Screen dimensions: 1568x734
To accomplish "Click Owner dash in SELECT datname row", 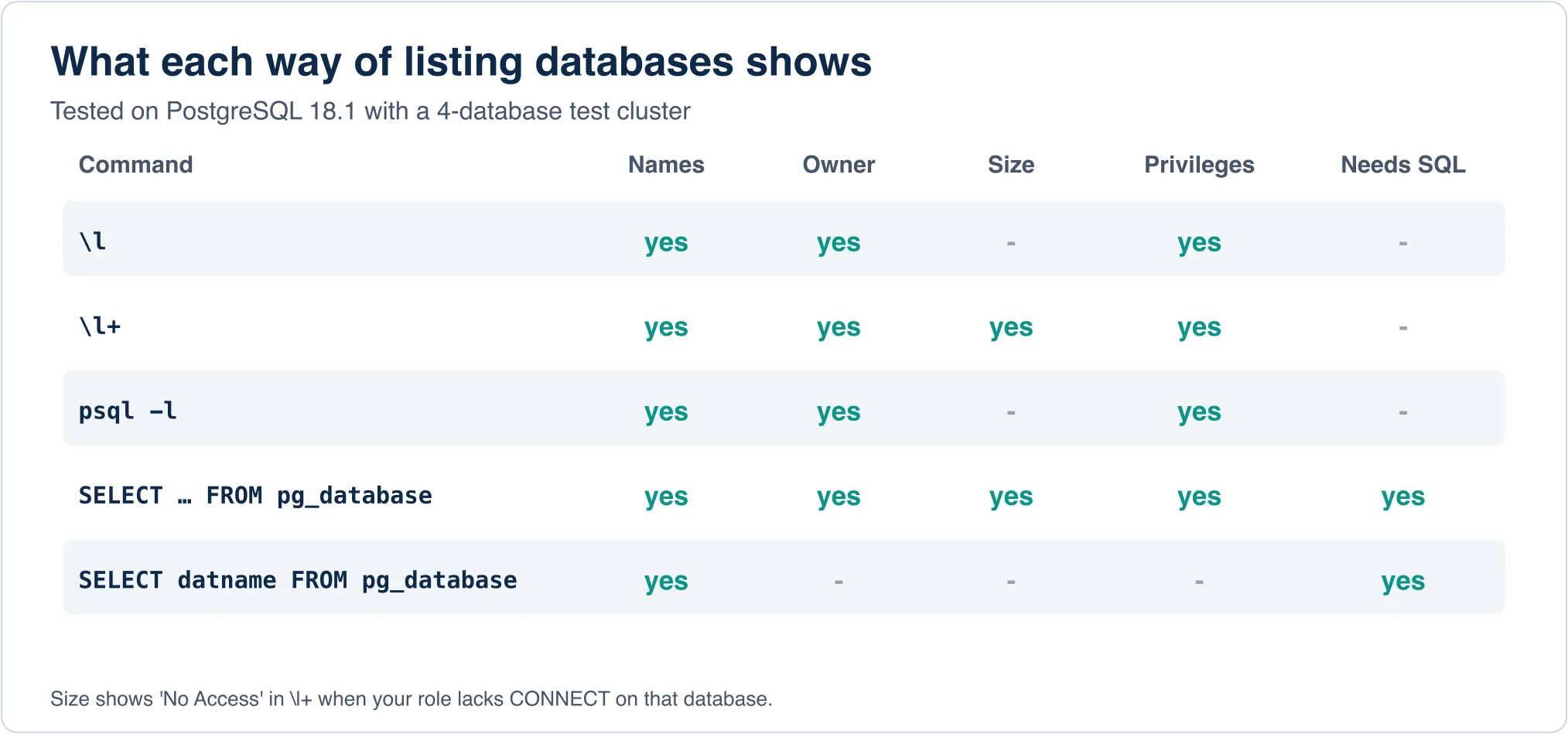I will 839,582.
